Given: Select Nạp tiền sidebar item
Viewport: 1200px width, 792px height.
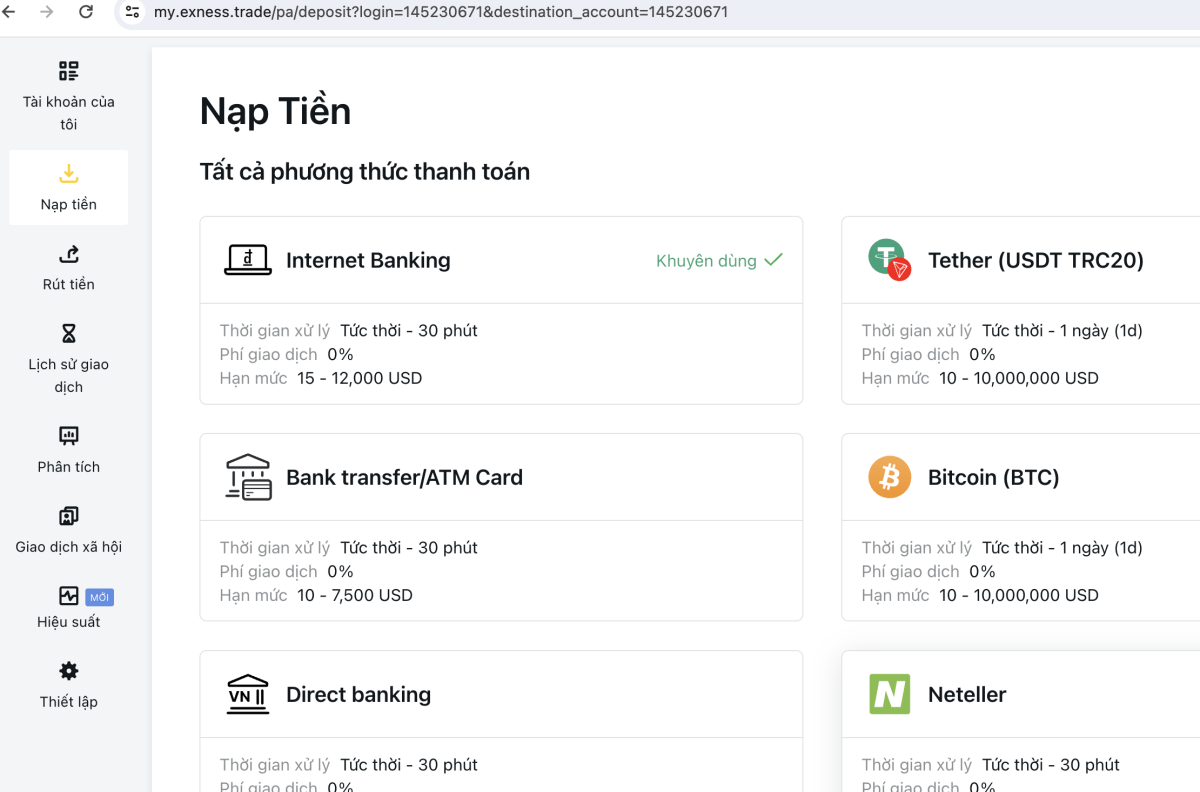Looking at the screenshot, I should coord(68,187).
